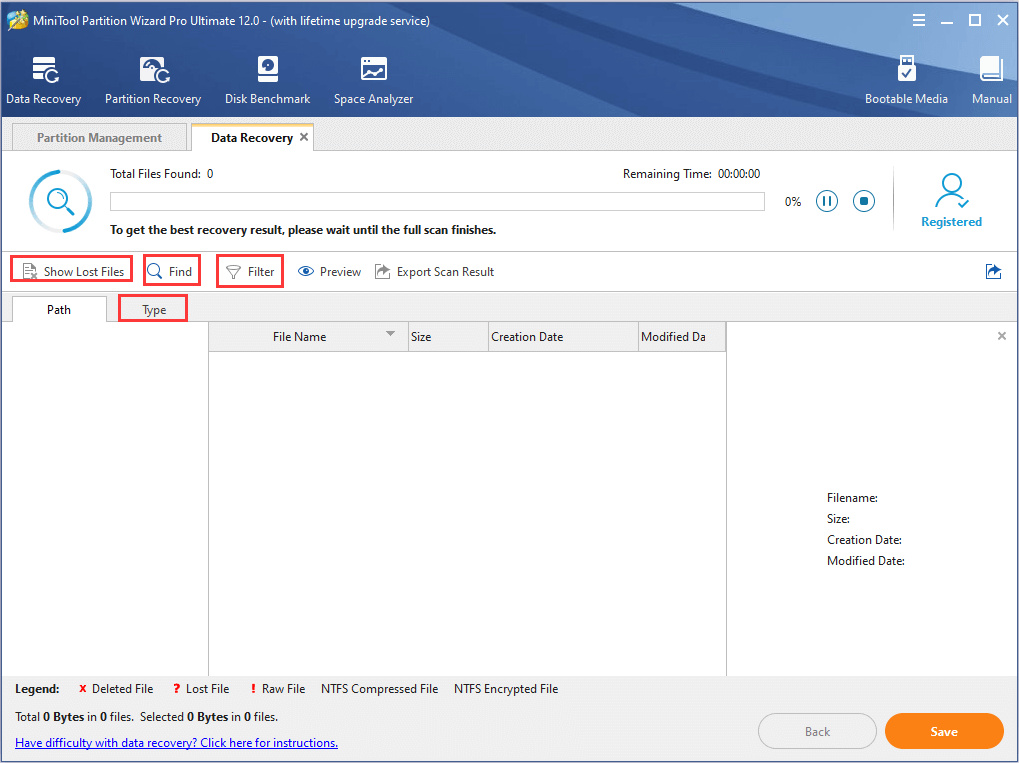
Task: Open the Find tool
Action: tap(170, 272)
